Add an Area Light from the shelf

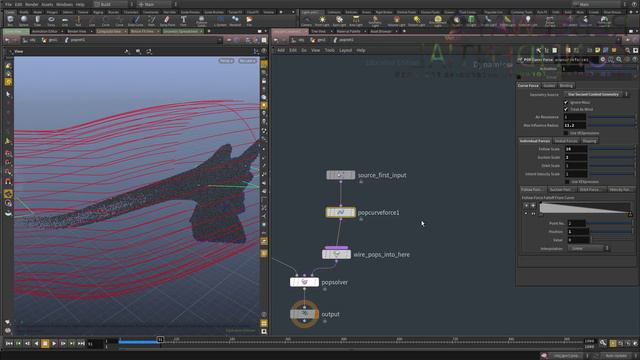(356, 21)
